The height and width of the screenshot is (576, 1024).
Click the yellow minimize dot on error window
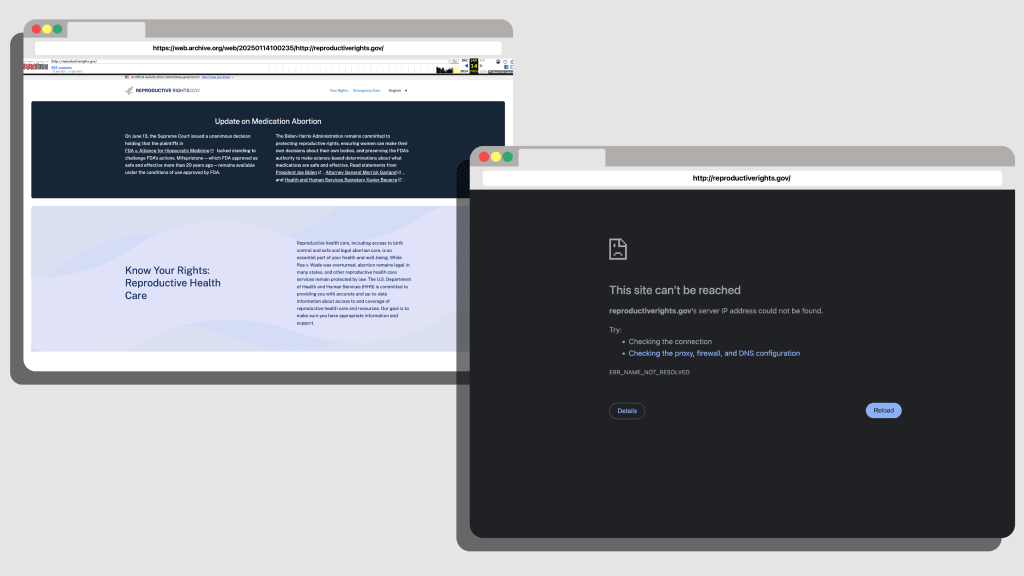(494, 157)
